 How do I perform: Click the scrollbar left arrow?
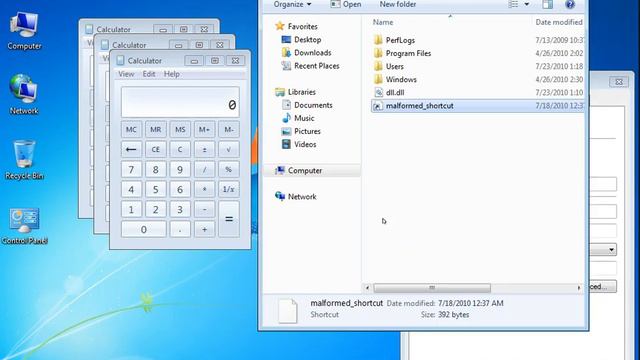click(x=367, y=288)
